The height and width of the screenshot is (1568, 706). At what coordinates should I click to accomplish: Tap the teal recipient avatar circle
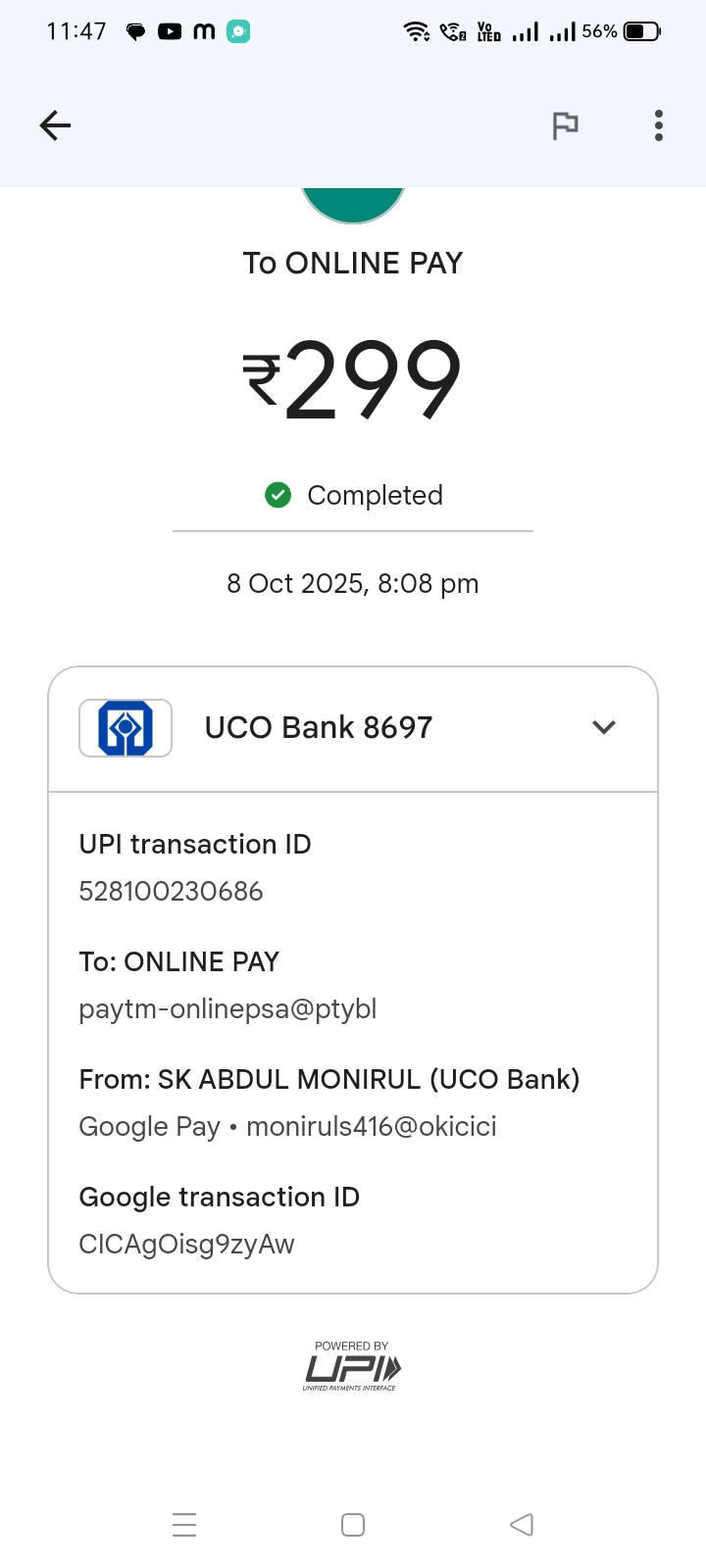click(x=353, y=204)
